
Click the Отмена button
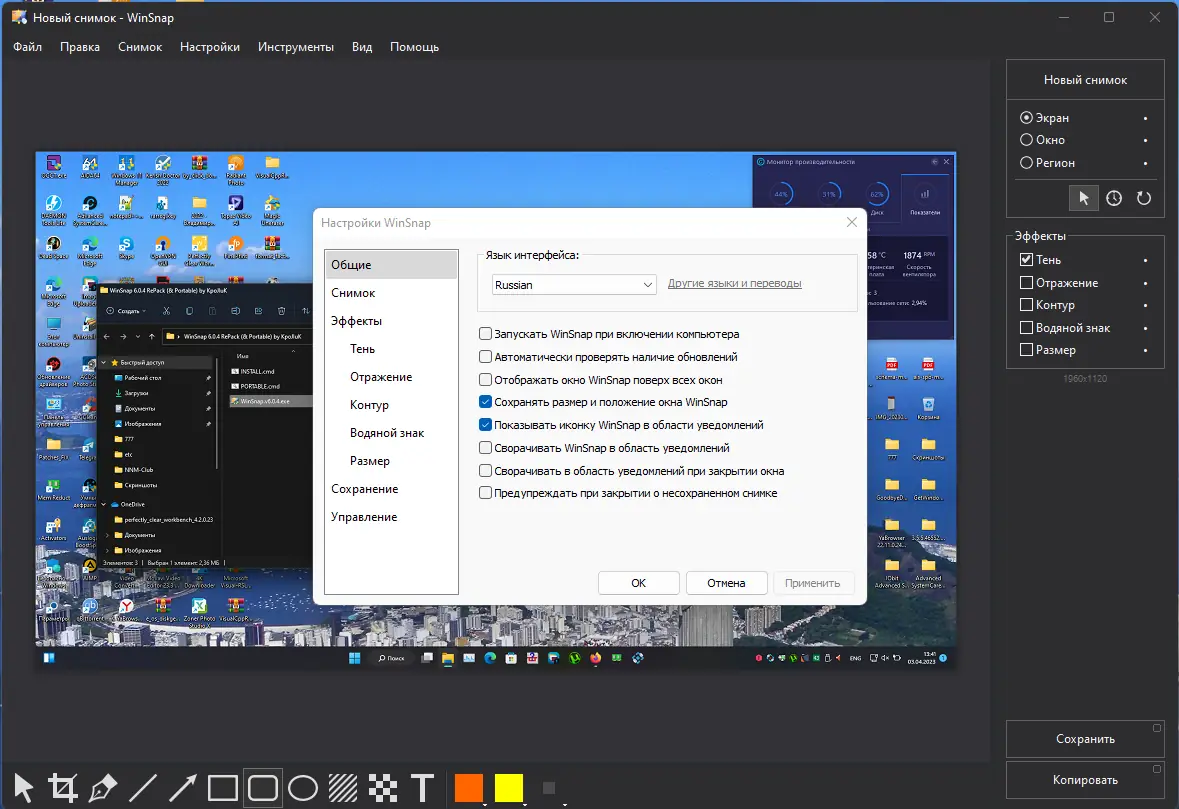pos(726,583)
